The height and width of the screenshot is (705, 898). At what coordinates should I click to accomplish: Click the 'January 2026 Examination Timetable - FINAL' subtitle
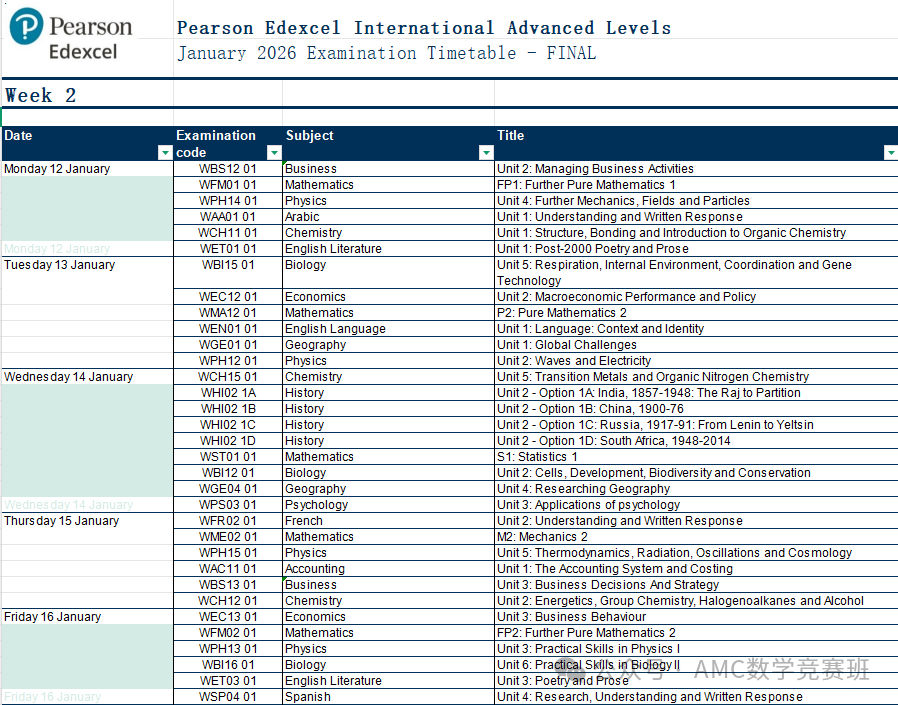click(x=386, y=54)
